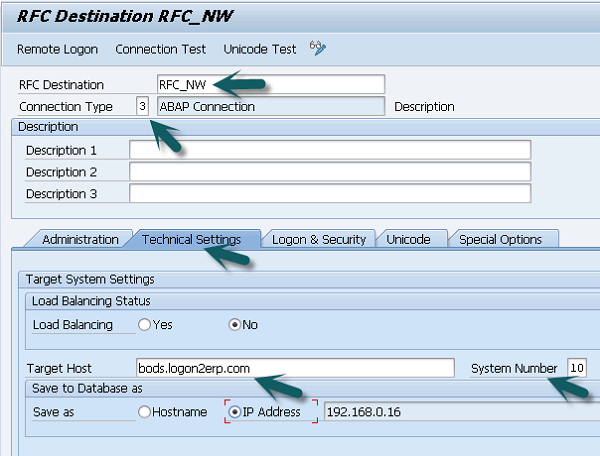
Task: Go to the Unicode tab
Action: click(x=408, y=239)
